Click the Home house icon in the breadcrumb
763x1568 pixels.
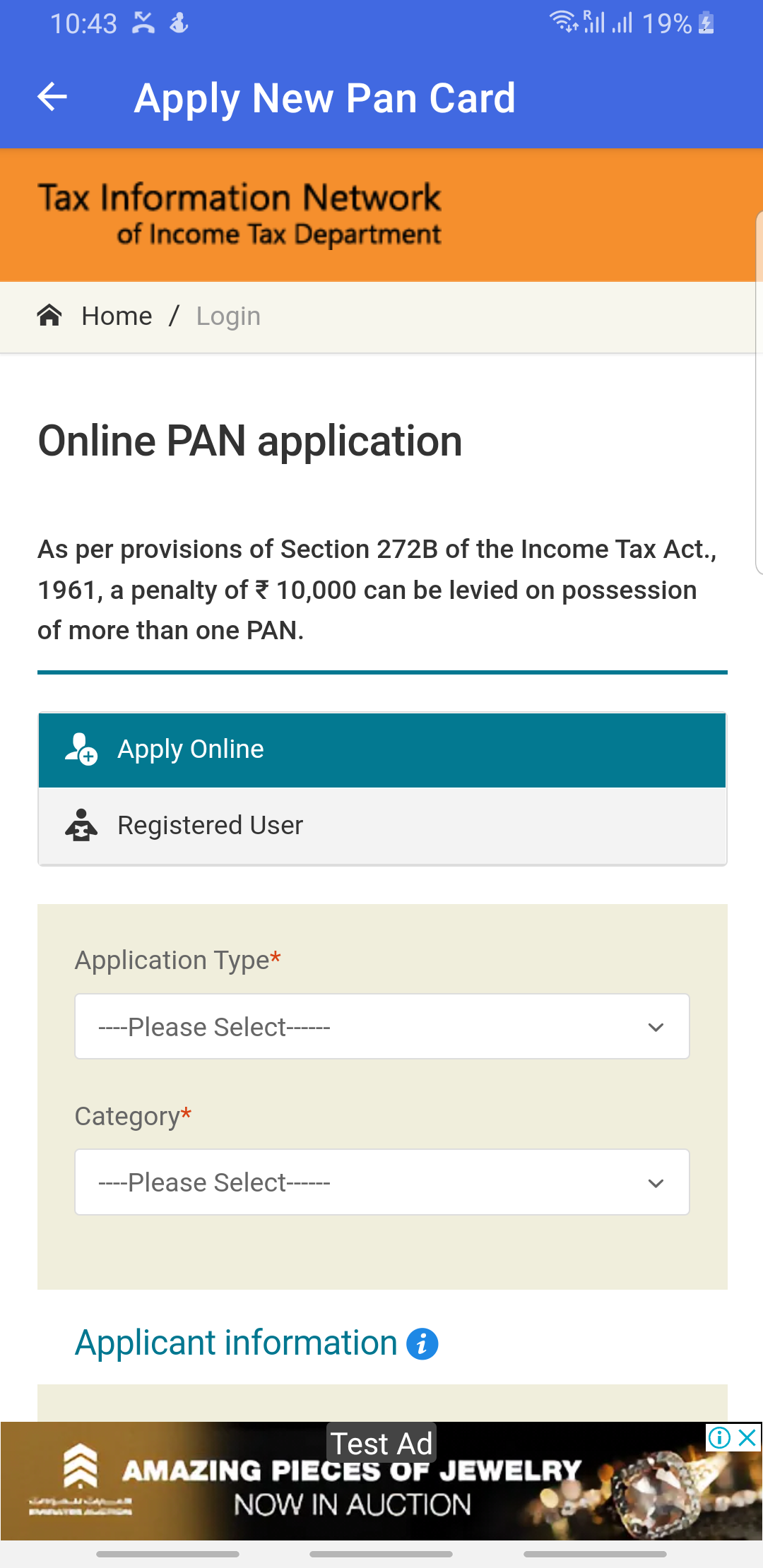49,315
